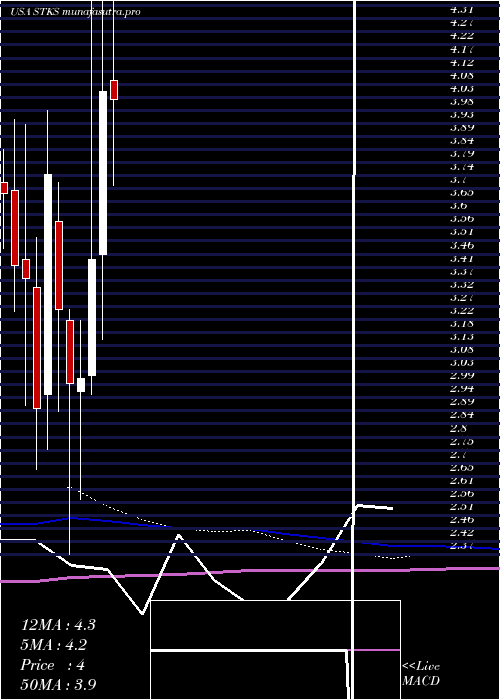This screenshot has height=700, width=500.
Task: Click the 2.37 price axis label
Action: point(462,546)
